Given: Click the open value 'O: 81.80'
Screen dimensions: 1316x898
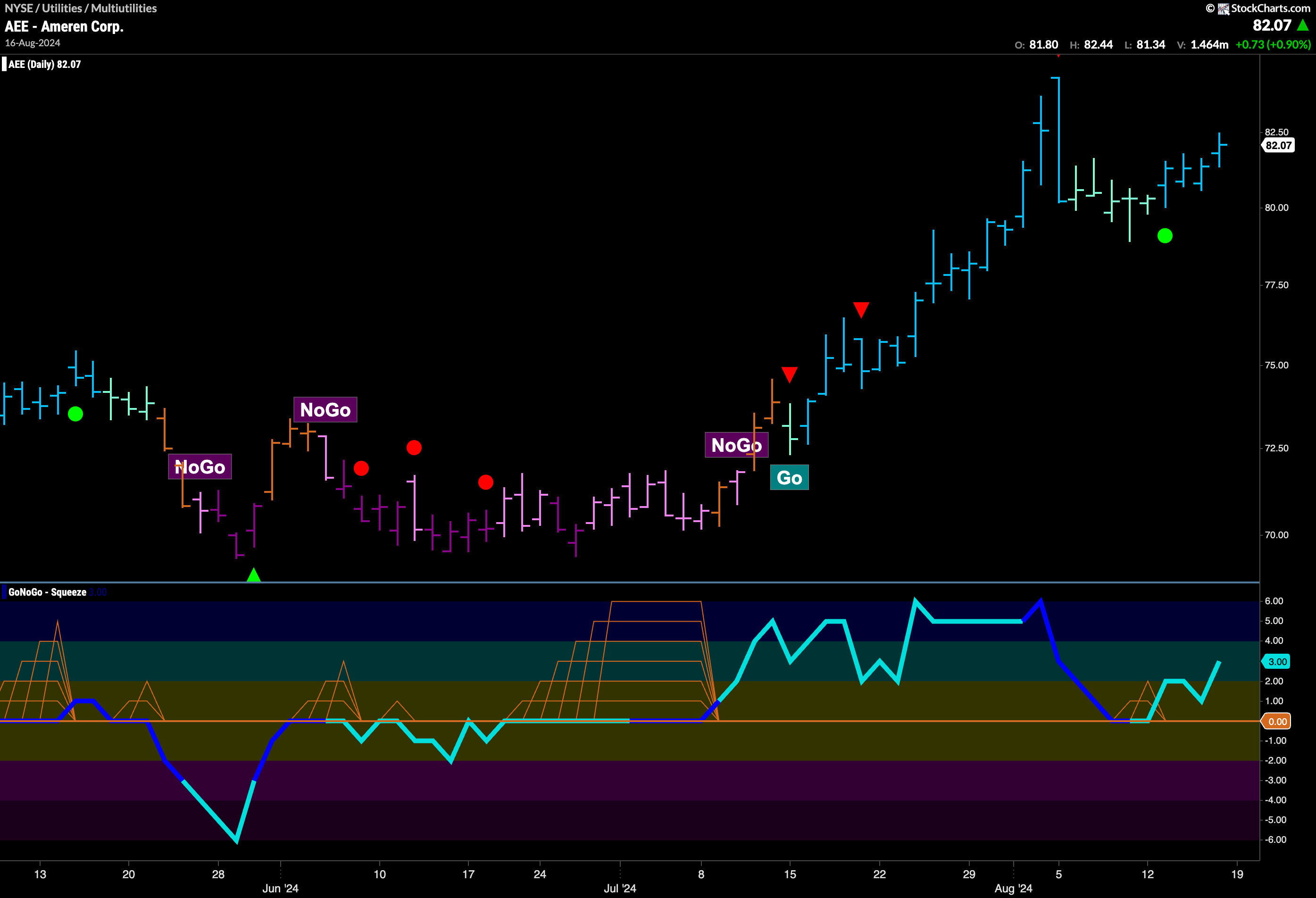Looking at the screenshot, I should pos(1036,44).
